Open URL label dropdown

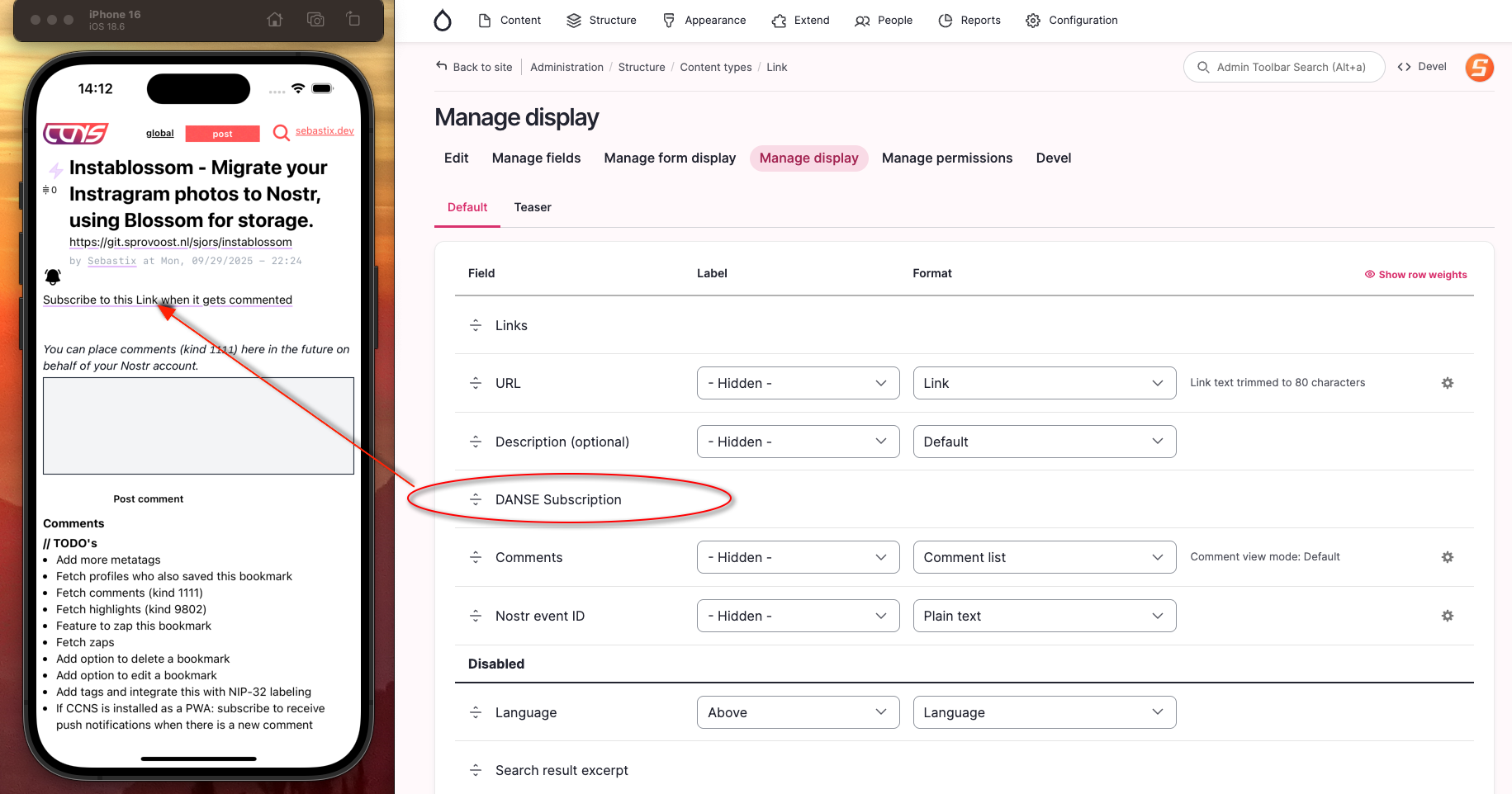(798, 383)
